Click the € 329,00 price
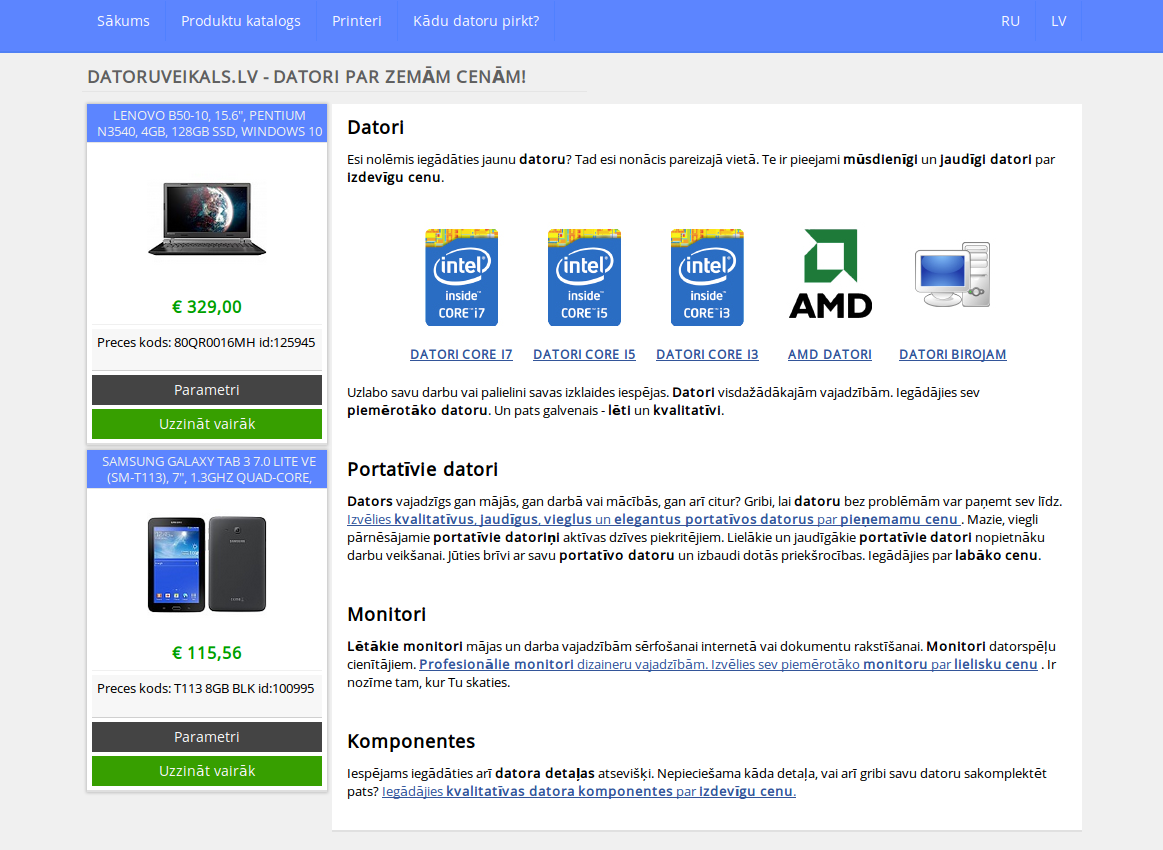Viewport: 1163px width, 850px height. click(207, 307)
